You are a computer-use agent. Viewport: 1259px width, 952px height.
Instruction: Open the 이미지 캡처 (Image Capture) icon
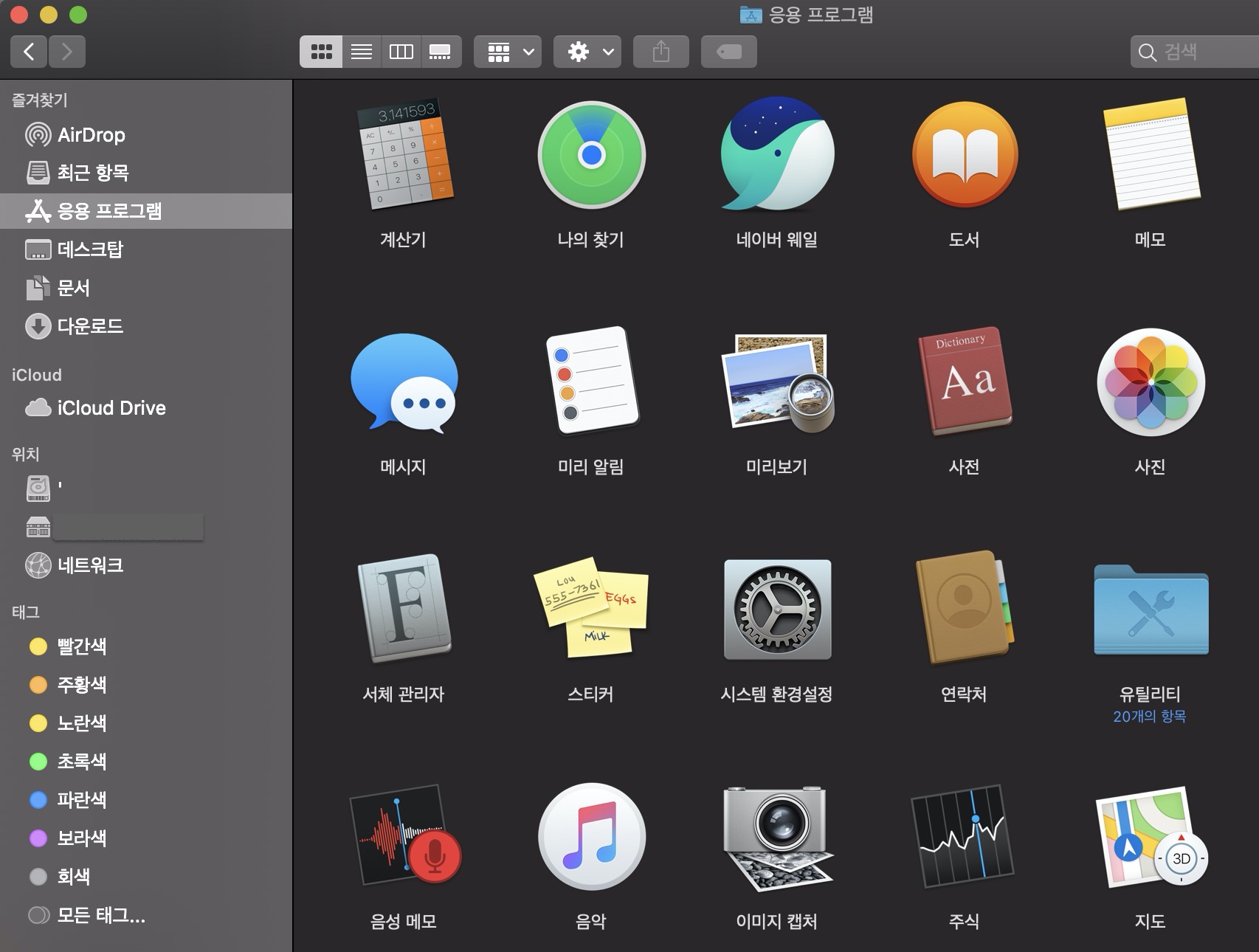(x=777, y=838)
